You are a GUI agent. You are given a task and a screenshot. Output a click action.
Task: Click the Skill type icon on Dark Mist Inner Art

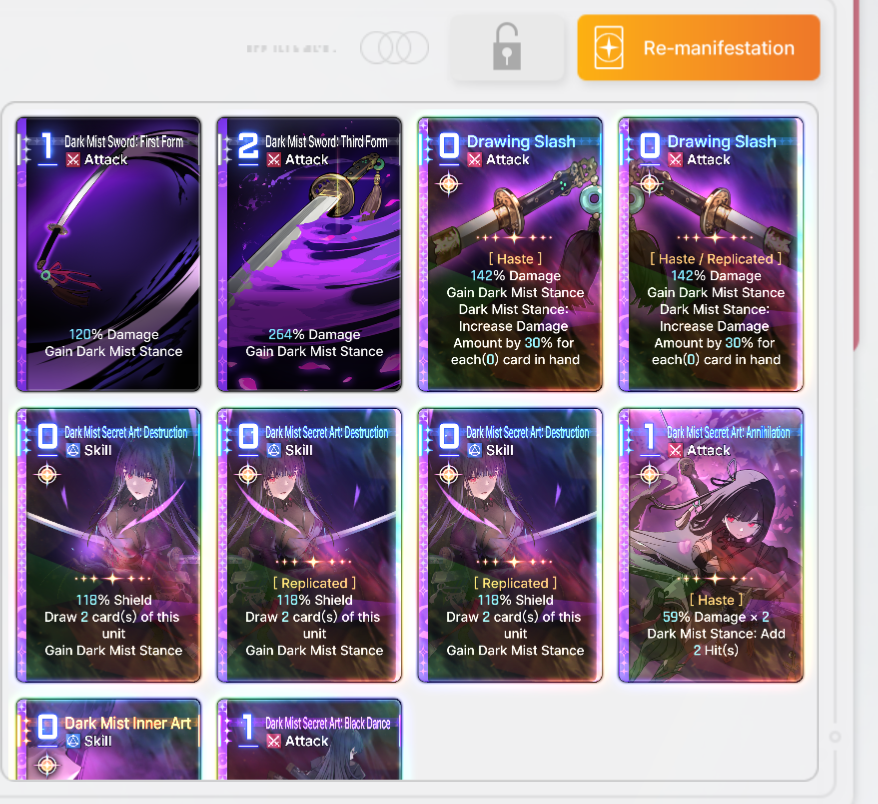[x=73, y=741]
